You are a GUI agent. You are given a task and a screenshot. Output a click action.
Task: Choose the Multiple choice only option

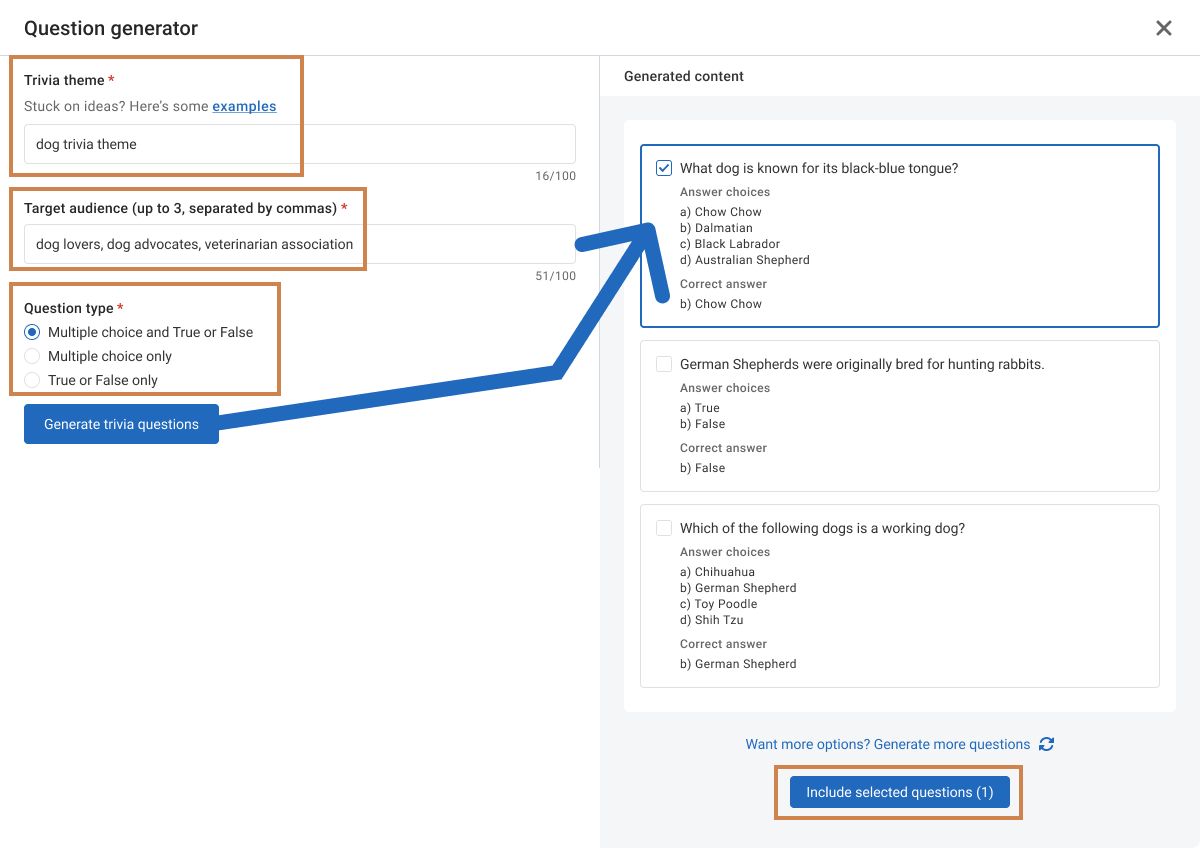pos(32,356)
